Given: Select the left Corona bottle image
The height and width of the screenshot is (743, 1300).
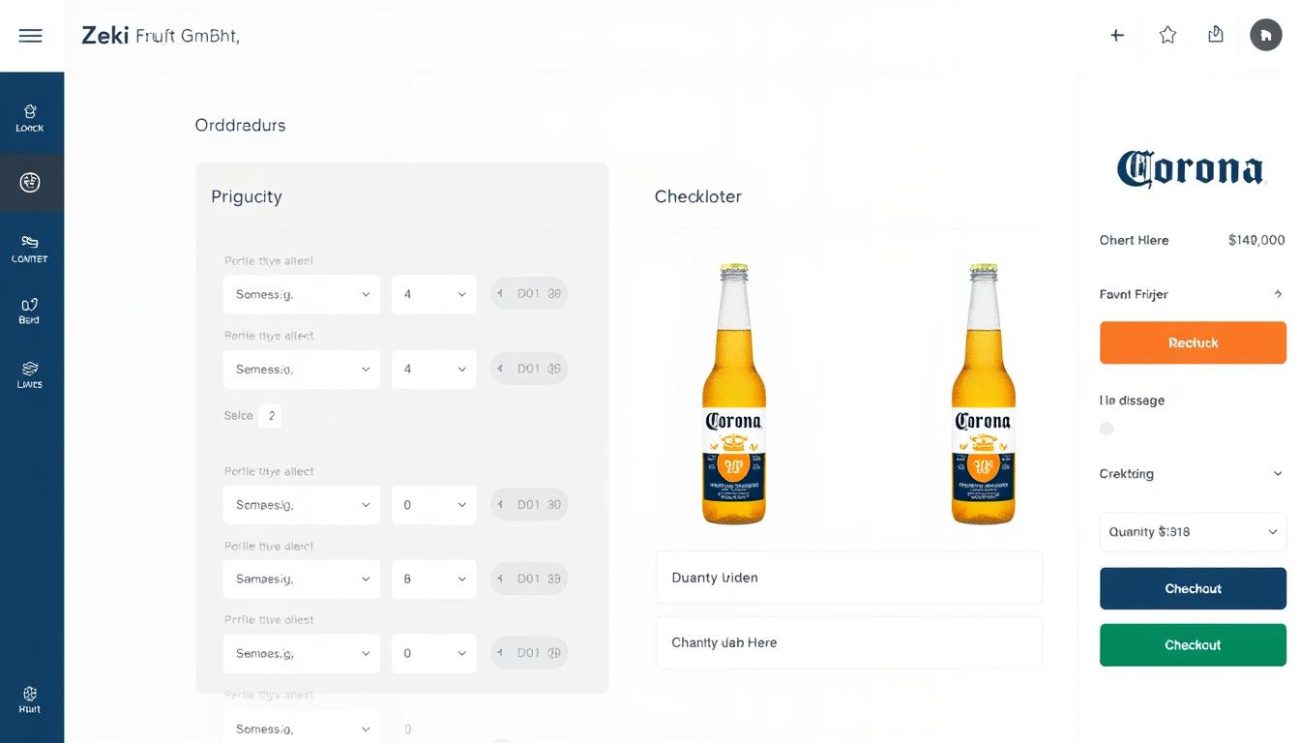Looking at the screenshot, I should point(733,393).
